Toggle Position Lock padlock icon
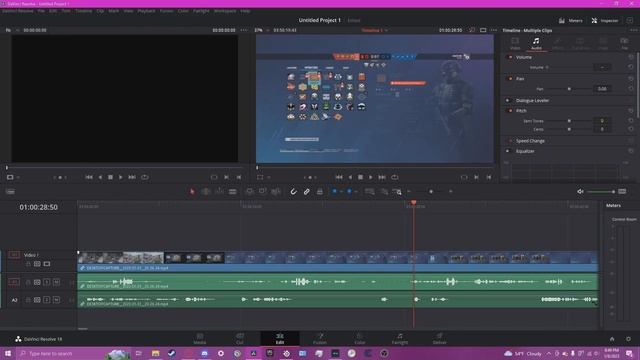 (x=320, y=191)
